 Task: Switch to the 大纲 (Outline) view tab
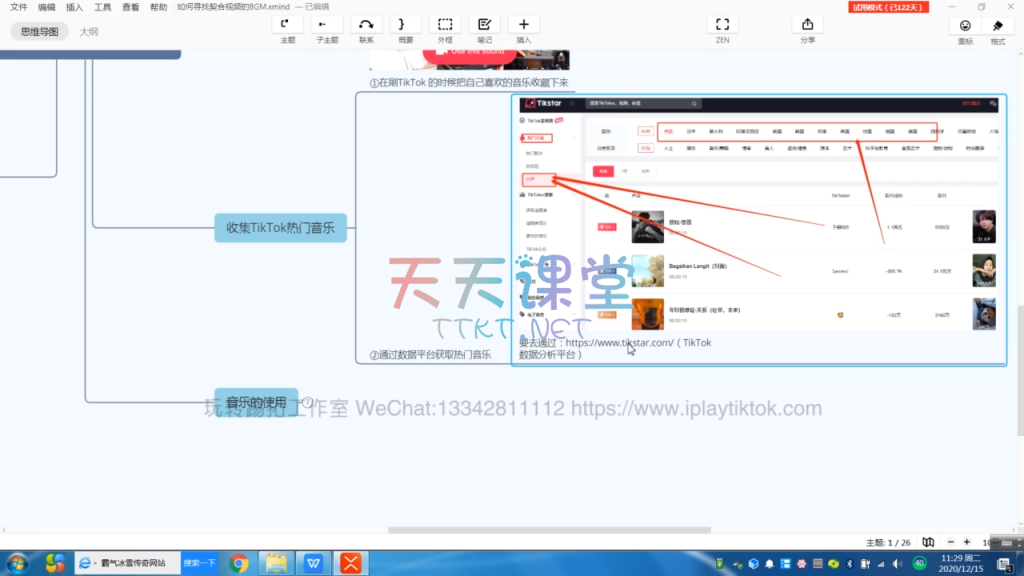[89, 32]
